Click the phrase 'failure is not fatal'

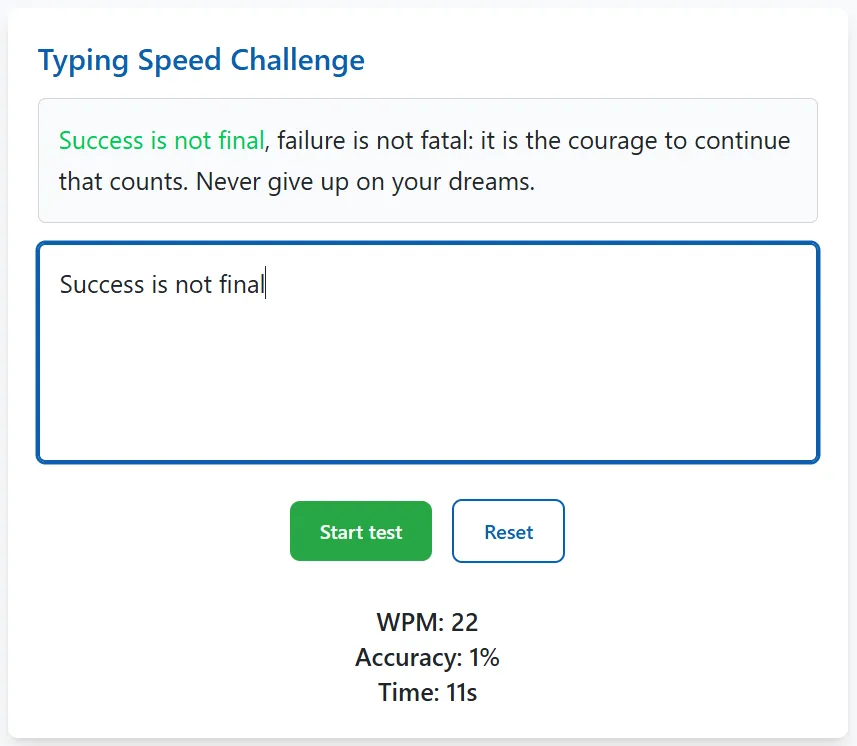click(372, 141)
